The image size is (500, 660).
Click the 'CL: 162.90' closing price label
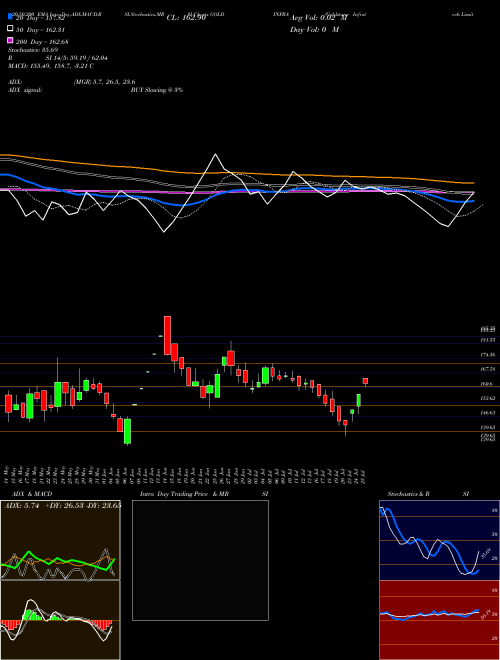(186, 18)
